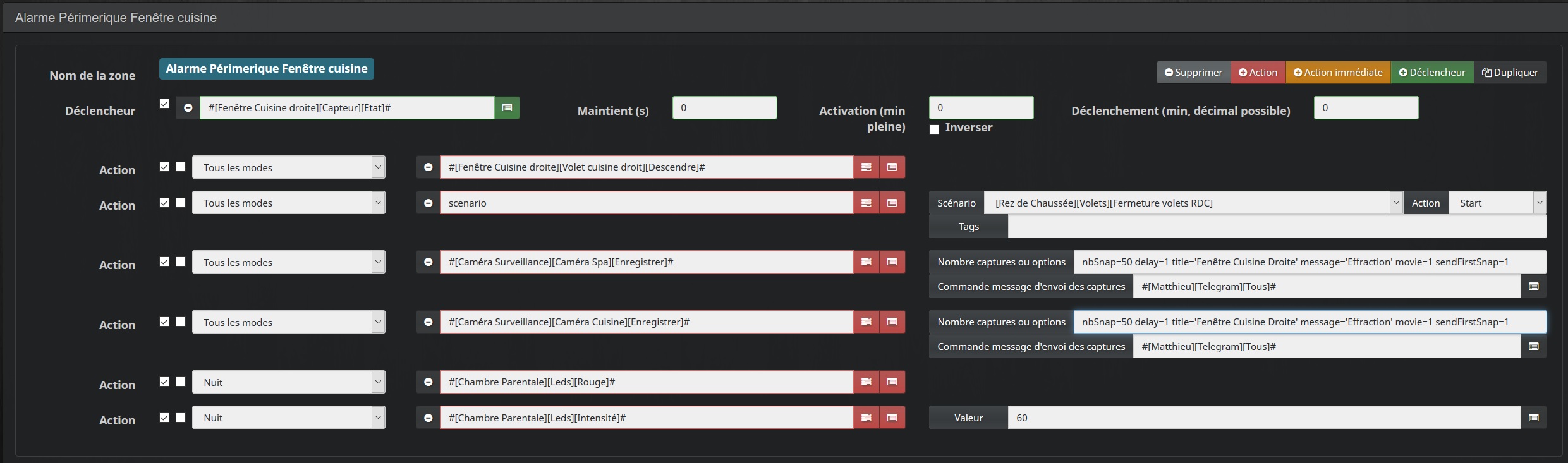Add an Action immédiate with the orange button
Viewport: 1568px width, 463px height.
tap(1339, 72)
